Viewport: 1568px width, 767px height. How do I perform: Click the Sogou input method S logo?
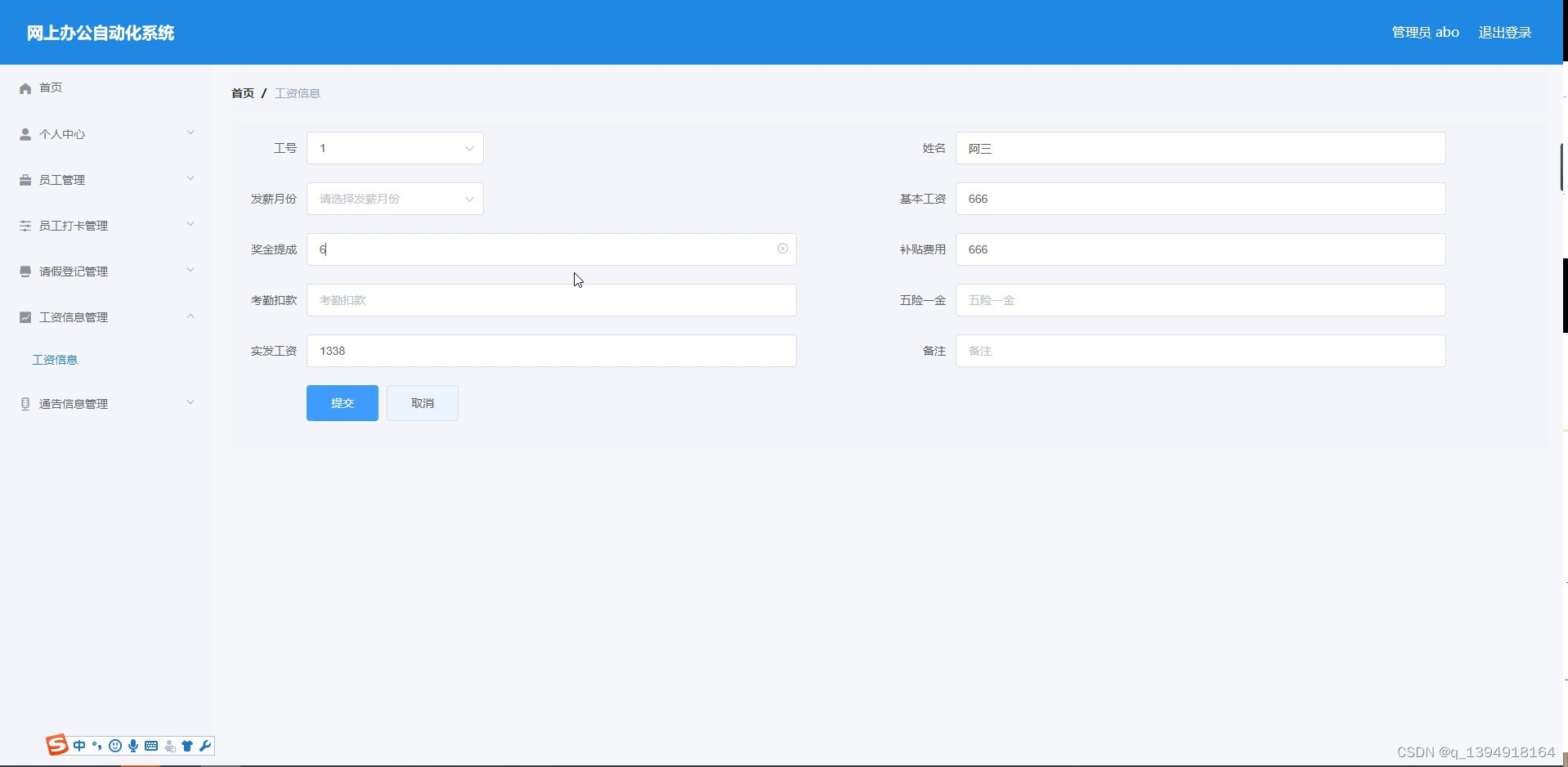coord(56,745)
